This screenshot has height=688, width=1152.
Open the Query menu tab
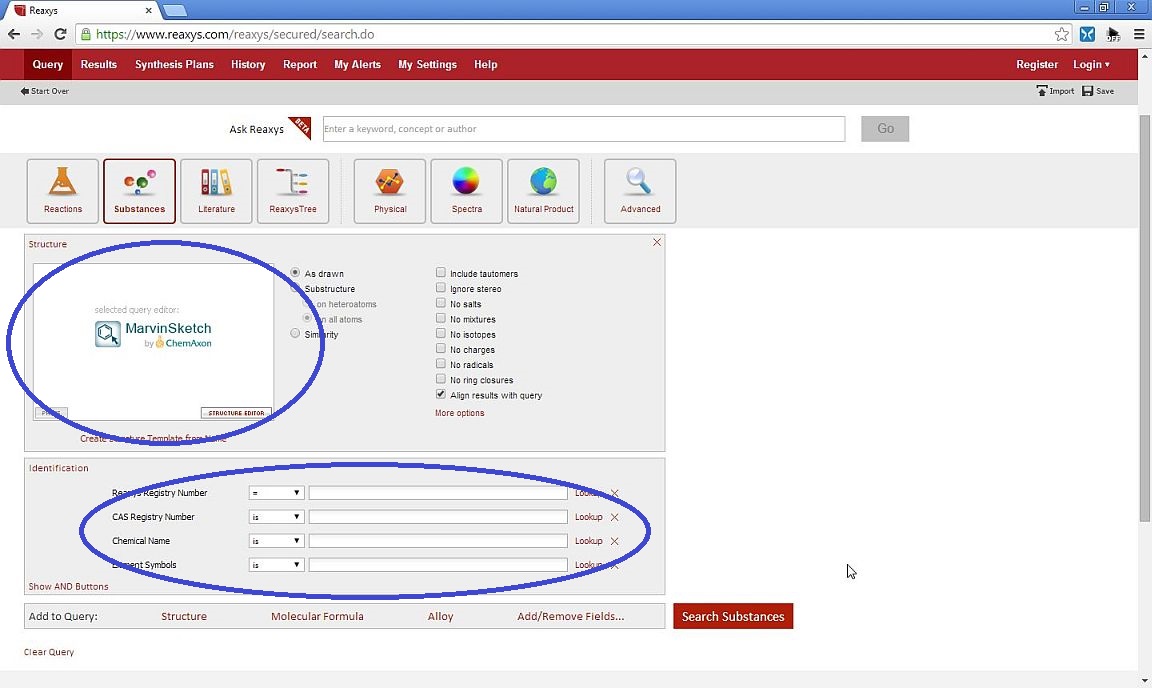[x=48, y=65]
